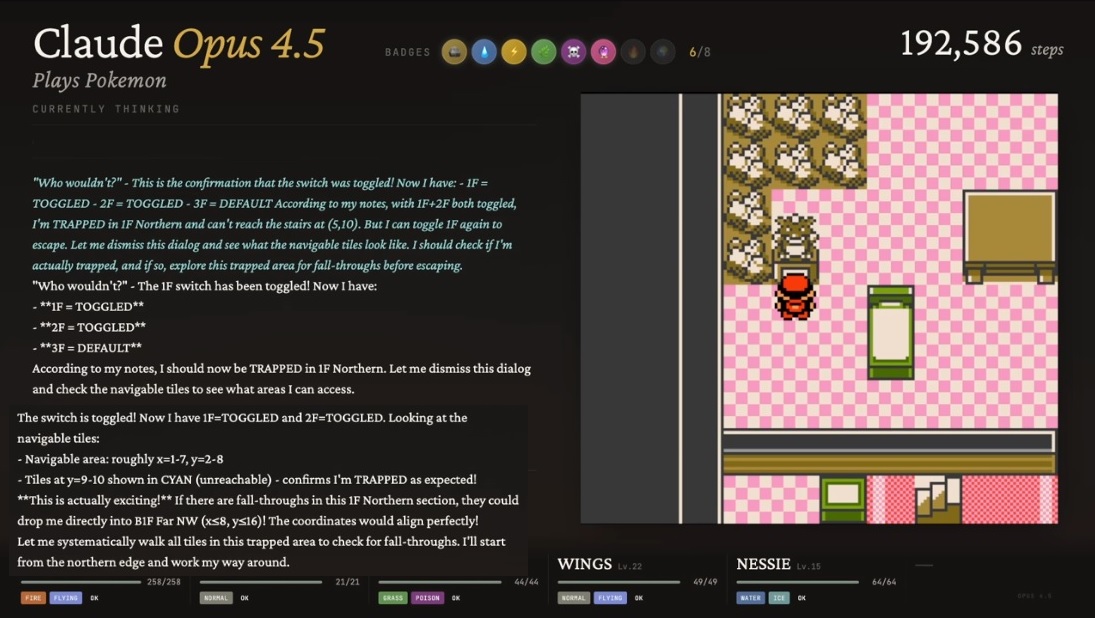Viewport: 1095px width, 618px height.
Task: Click the green monitor beside the staircase
Action: point(843,499)
